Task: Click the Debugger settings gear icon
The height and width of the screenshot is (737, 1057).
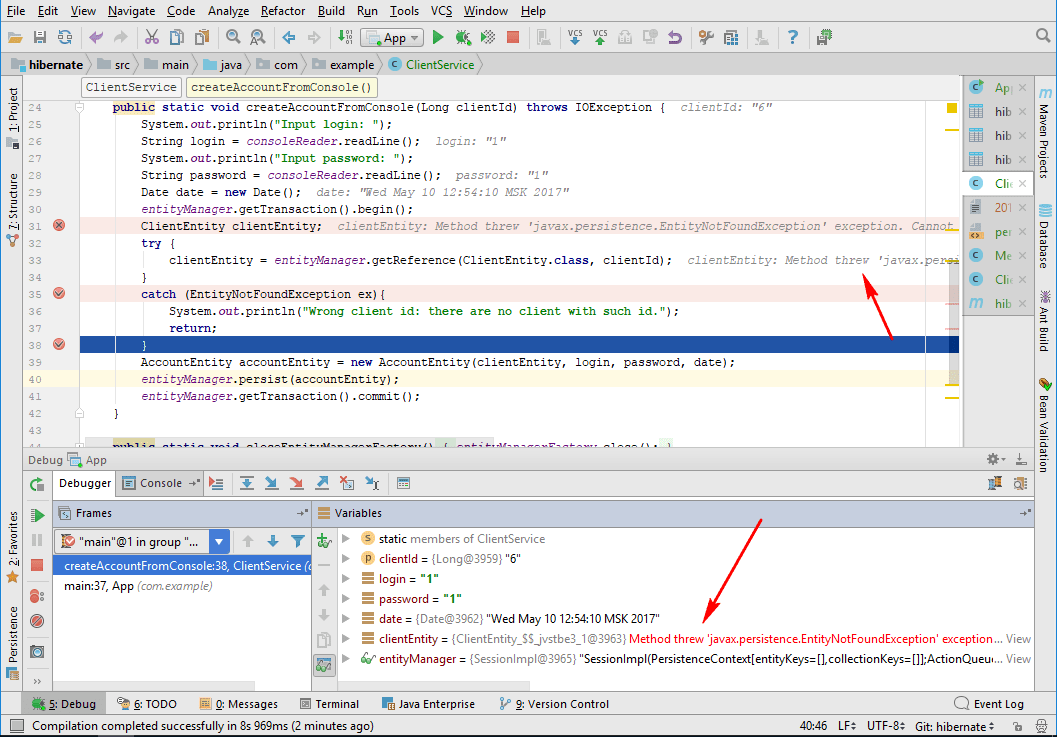Action: tap(994, 459)
